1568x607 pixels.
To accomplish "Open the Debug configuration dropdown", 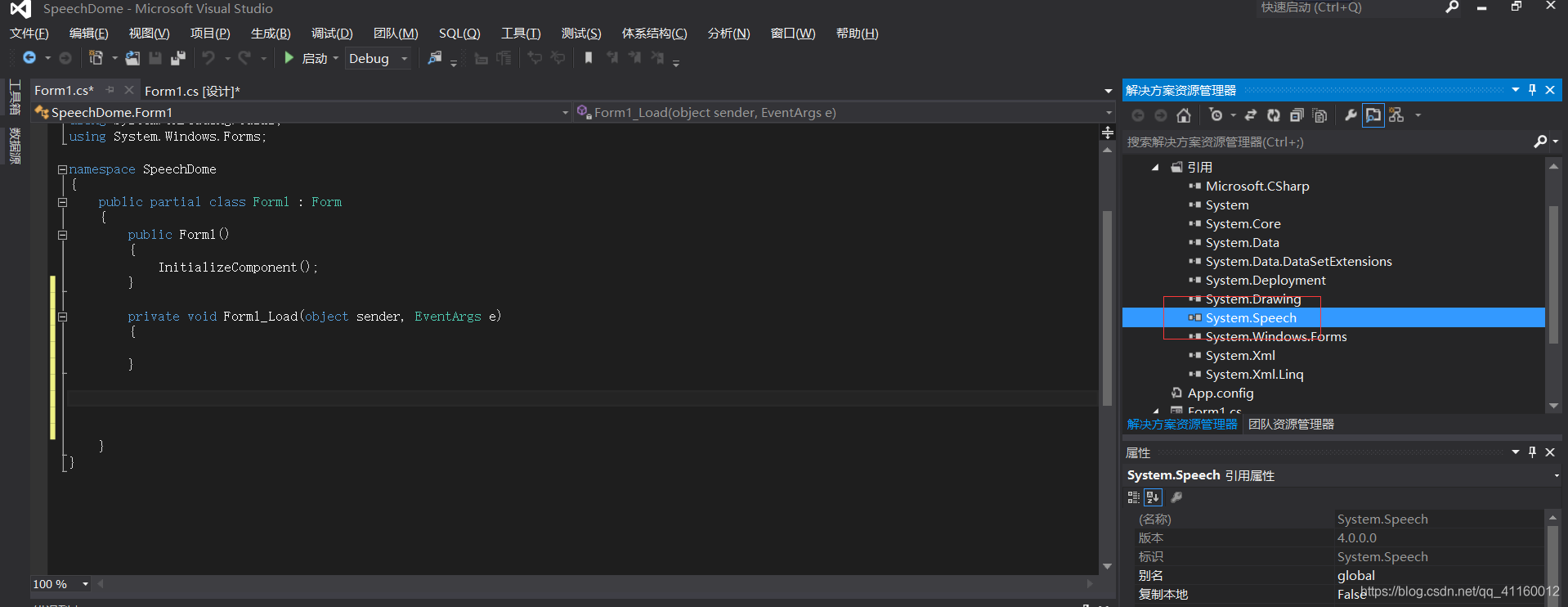I will click(404, 59).
